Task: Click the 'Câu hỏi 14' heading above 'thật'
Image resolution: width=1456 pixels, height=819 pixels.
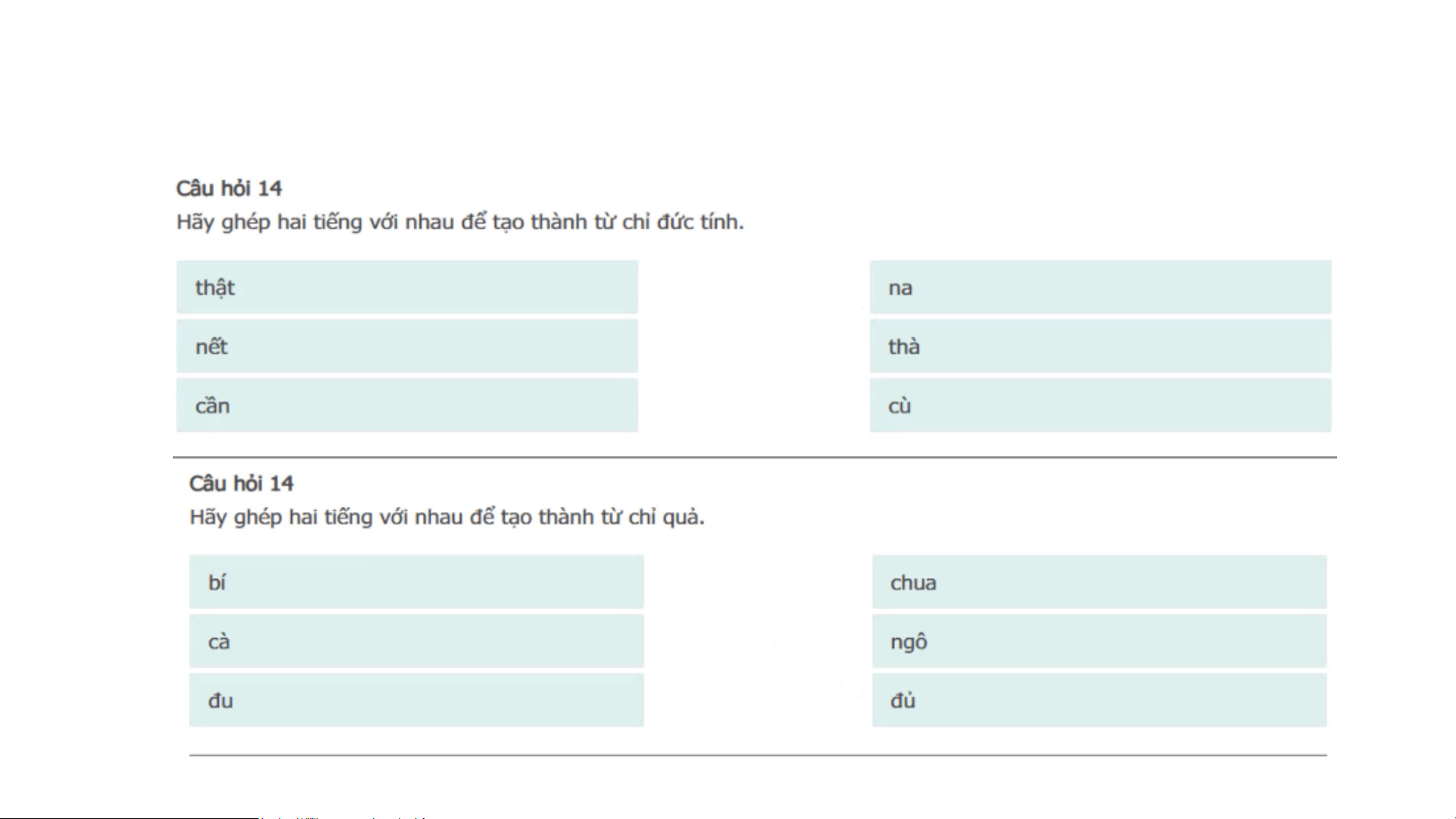Action: click(229, 188)
